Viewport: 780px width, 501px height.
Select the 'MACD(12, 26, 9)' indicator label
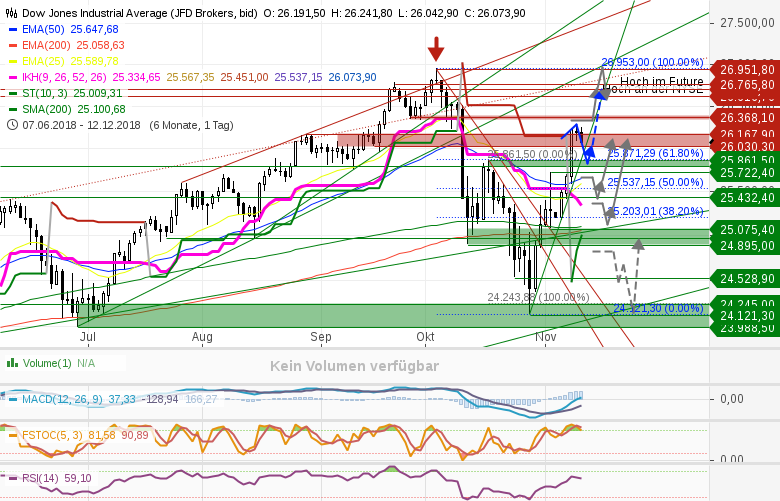tap(62, 399)
